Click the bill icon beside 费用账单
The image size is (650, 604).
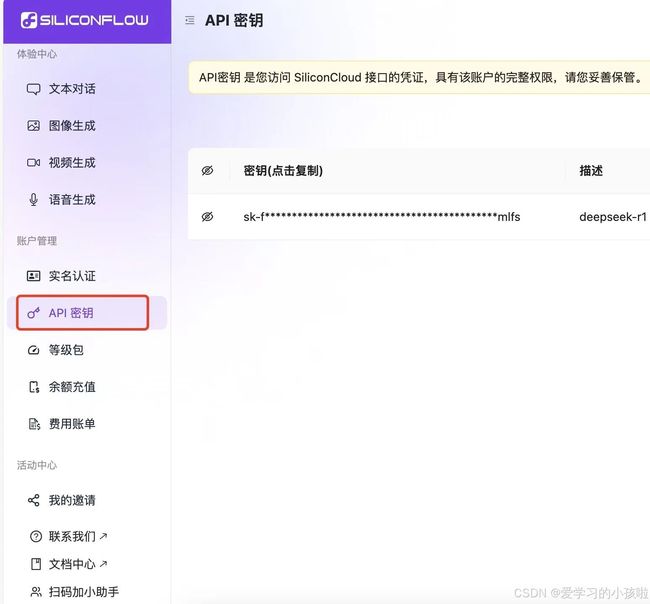(x=34, y=424)
